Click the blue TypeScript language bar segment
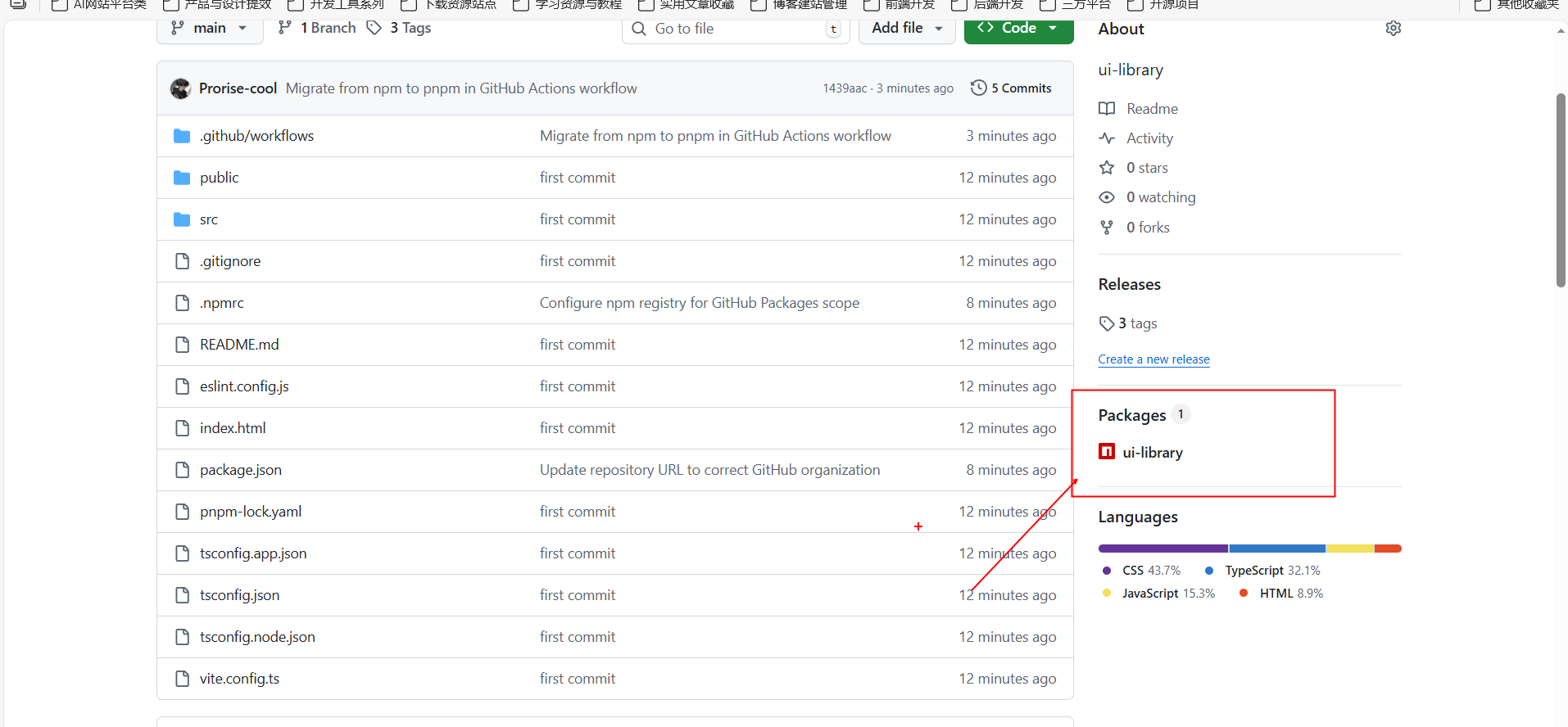The width and height of the screenshot is (1568, 727). click(1276, 549)
